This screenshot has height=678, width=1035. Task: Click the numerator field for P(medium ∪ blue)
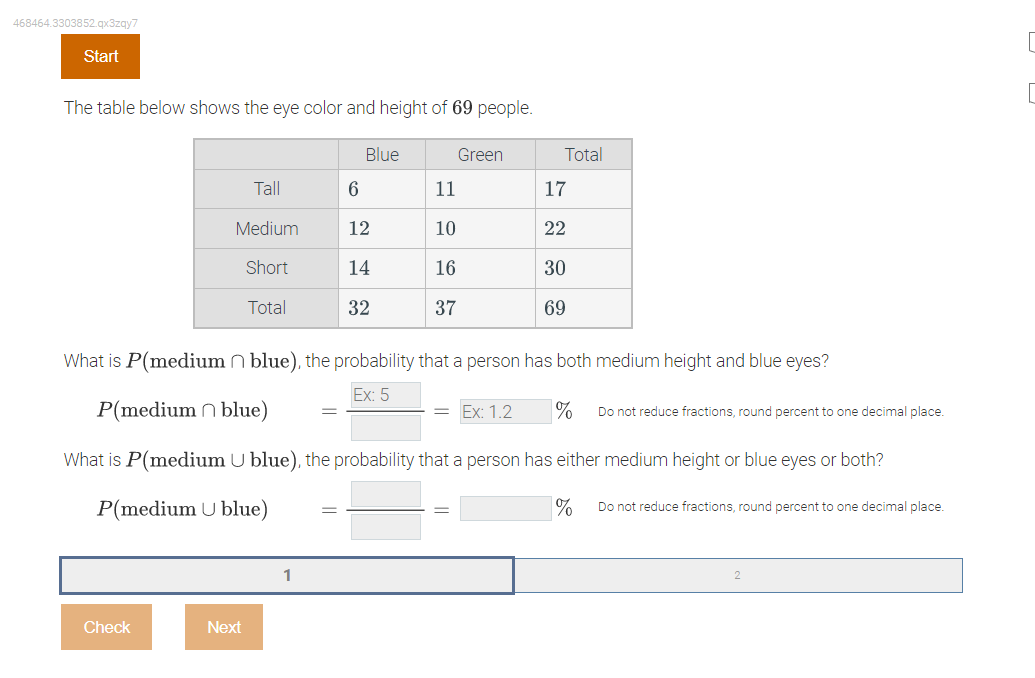(385, 492)
